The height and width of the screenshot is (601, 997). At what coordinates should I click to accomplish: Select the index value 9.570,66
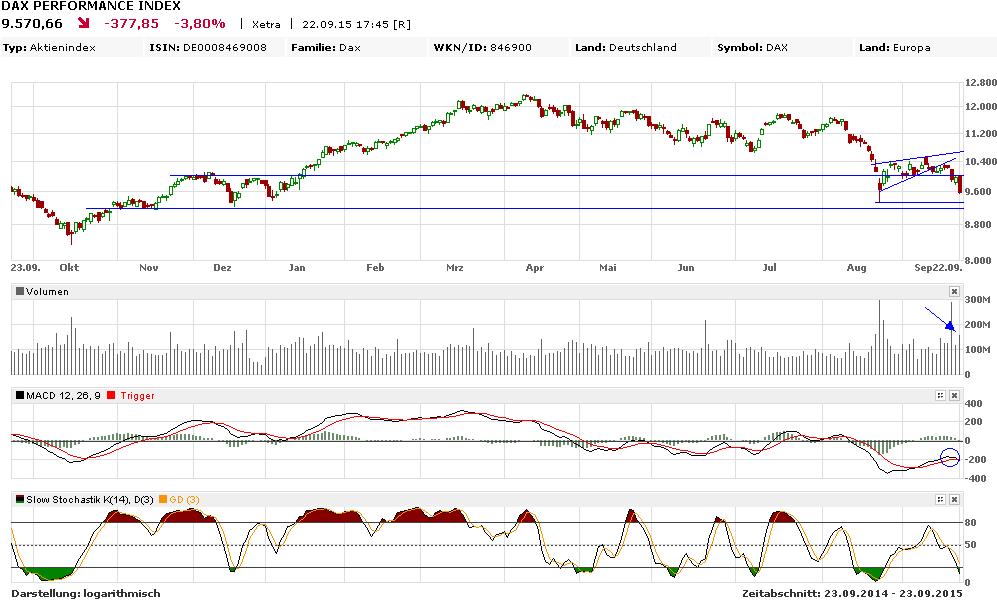click(32, 24)
